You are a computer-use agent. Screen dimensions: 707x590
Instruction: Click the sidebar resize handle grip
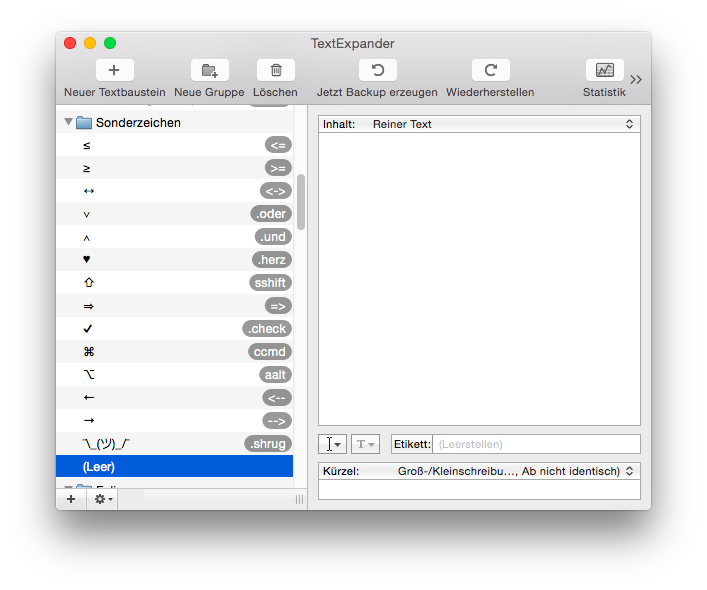tap(299, 499)
